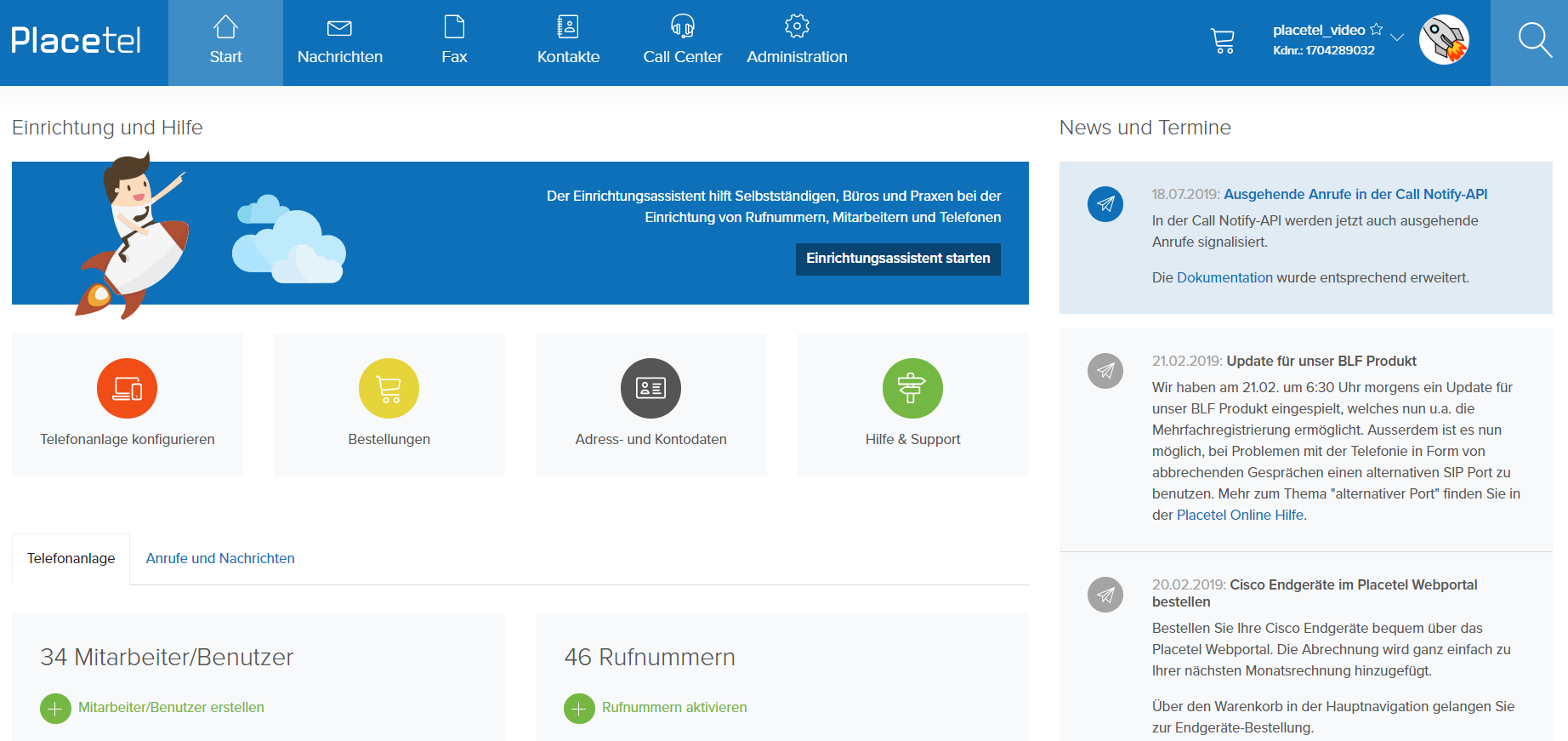Image resolution: width=1568 pixels, height=741 pixels.
Task: Click the Adress- und Kontodaten card icon
Action: (x=651, y=388)
